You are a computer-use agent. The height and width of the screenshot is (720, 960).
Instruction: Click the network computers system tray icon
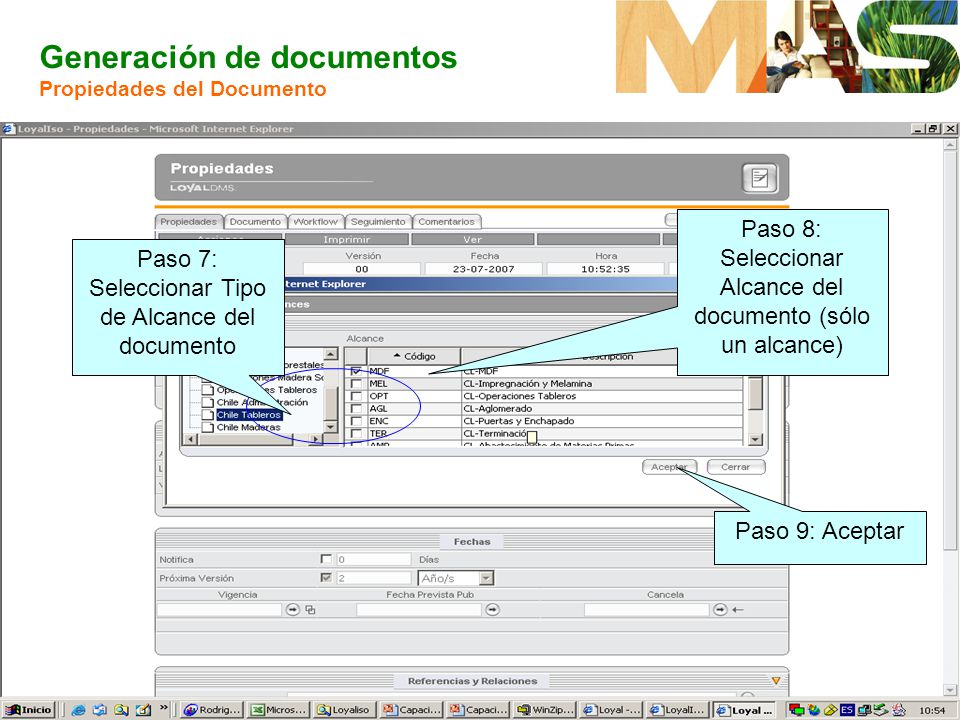point(864,710)
